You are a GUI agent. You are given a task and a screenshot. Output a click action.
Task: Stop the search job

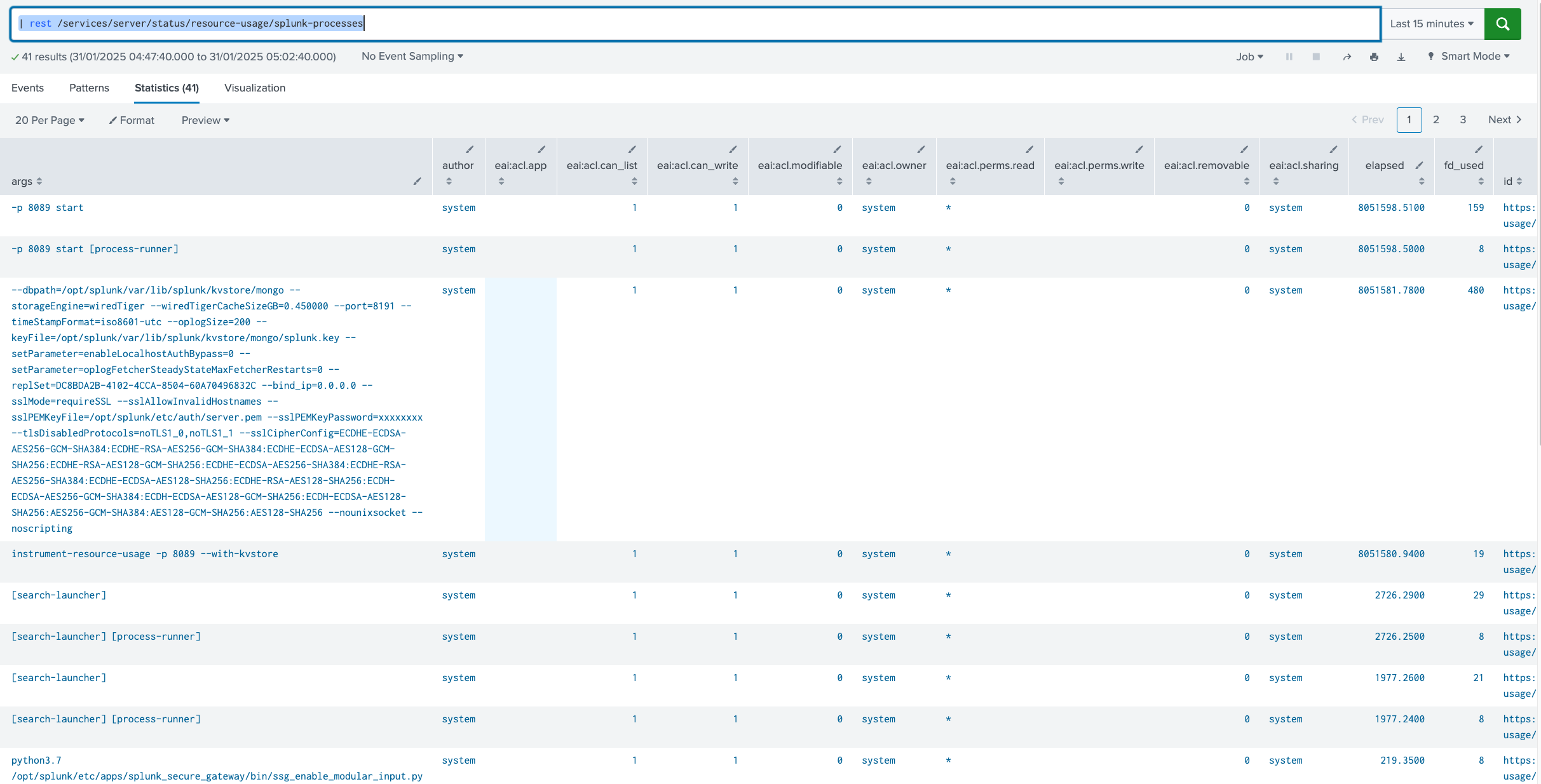tap(1315, 57)
